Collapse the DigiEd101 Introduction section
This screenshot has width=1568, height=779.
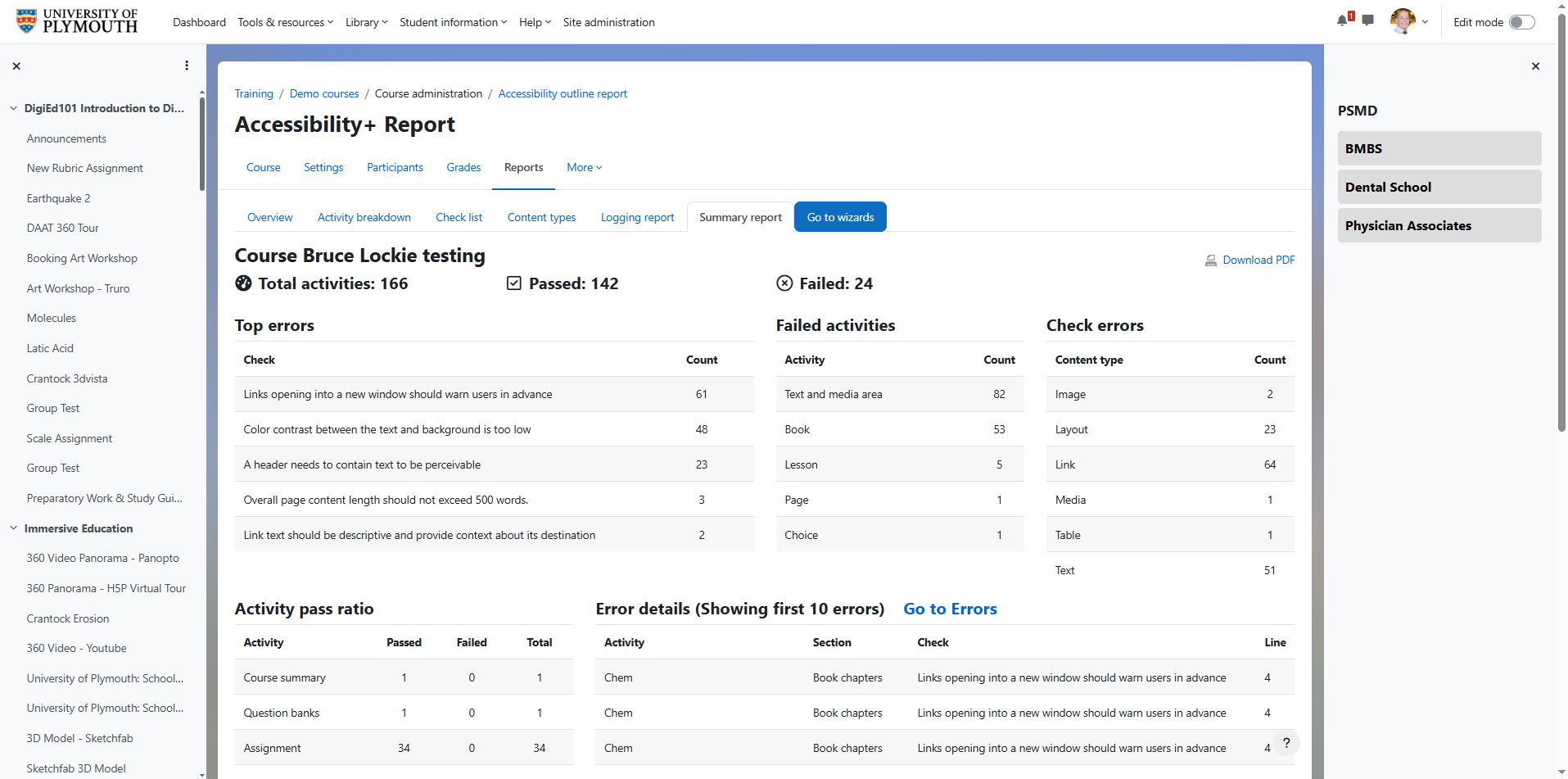click(x=13, y=108)
